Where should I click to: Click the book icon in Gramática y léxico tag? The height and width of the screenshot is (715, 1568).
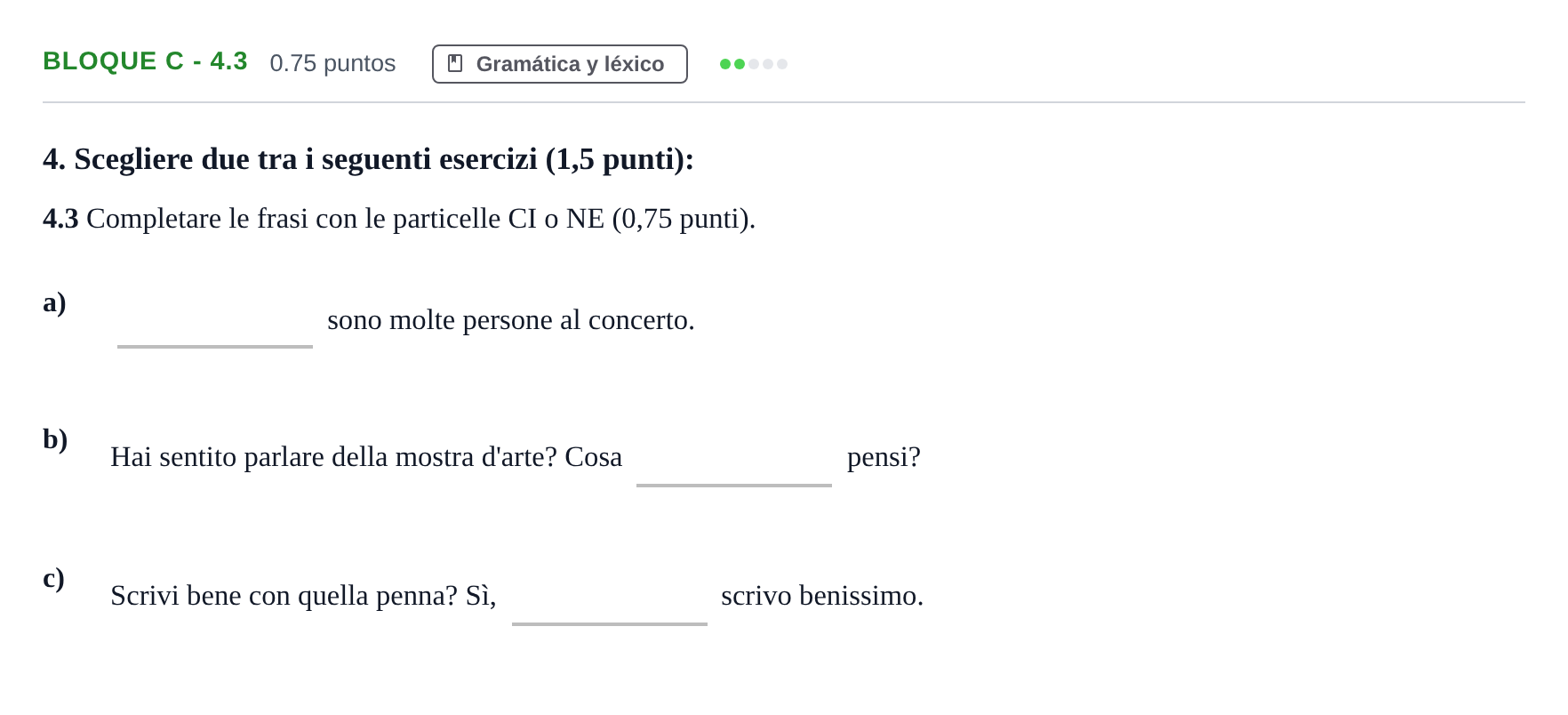pos(455,63)
